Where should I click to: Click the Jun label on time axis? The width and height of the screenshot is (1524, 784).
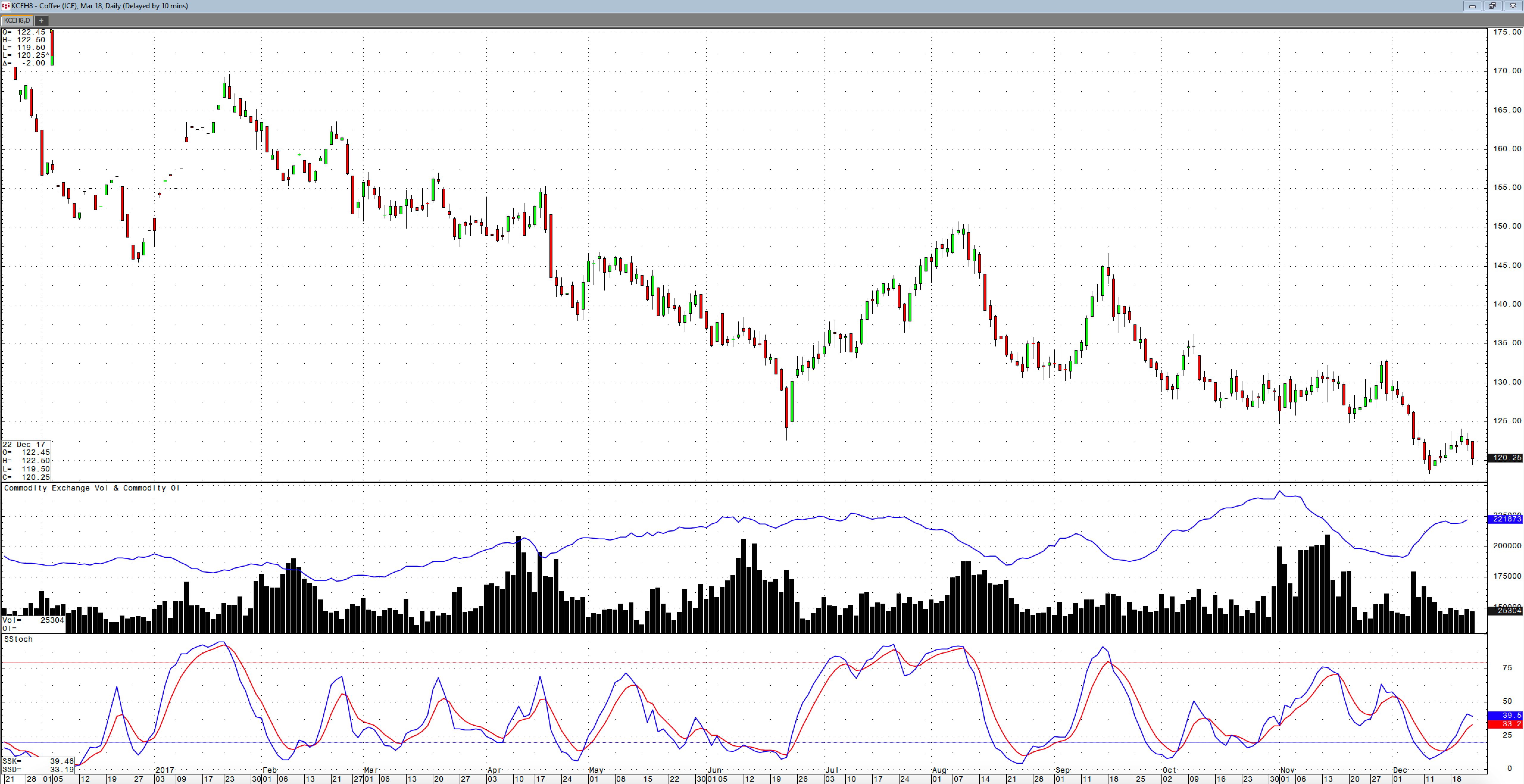tap(715, 770)
